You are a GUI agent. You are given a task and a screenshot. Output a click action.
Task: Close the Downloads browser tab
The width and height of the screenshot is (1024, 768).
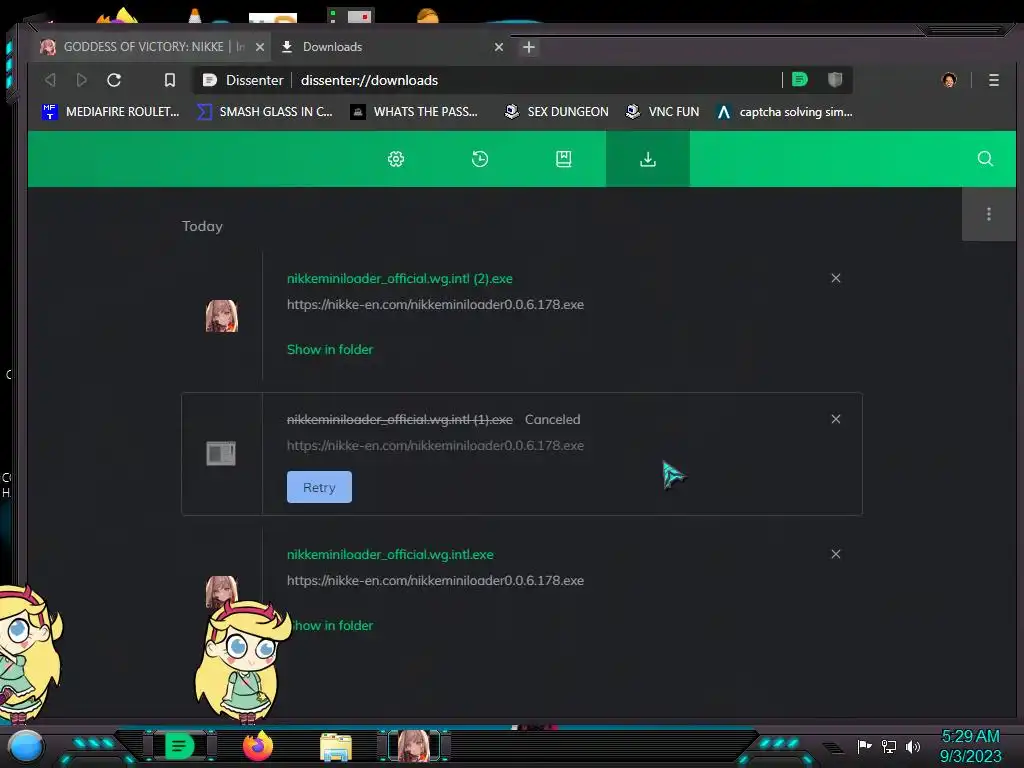[499, 47]
